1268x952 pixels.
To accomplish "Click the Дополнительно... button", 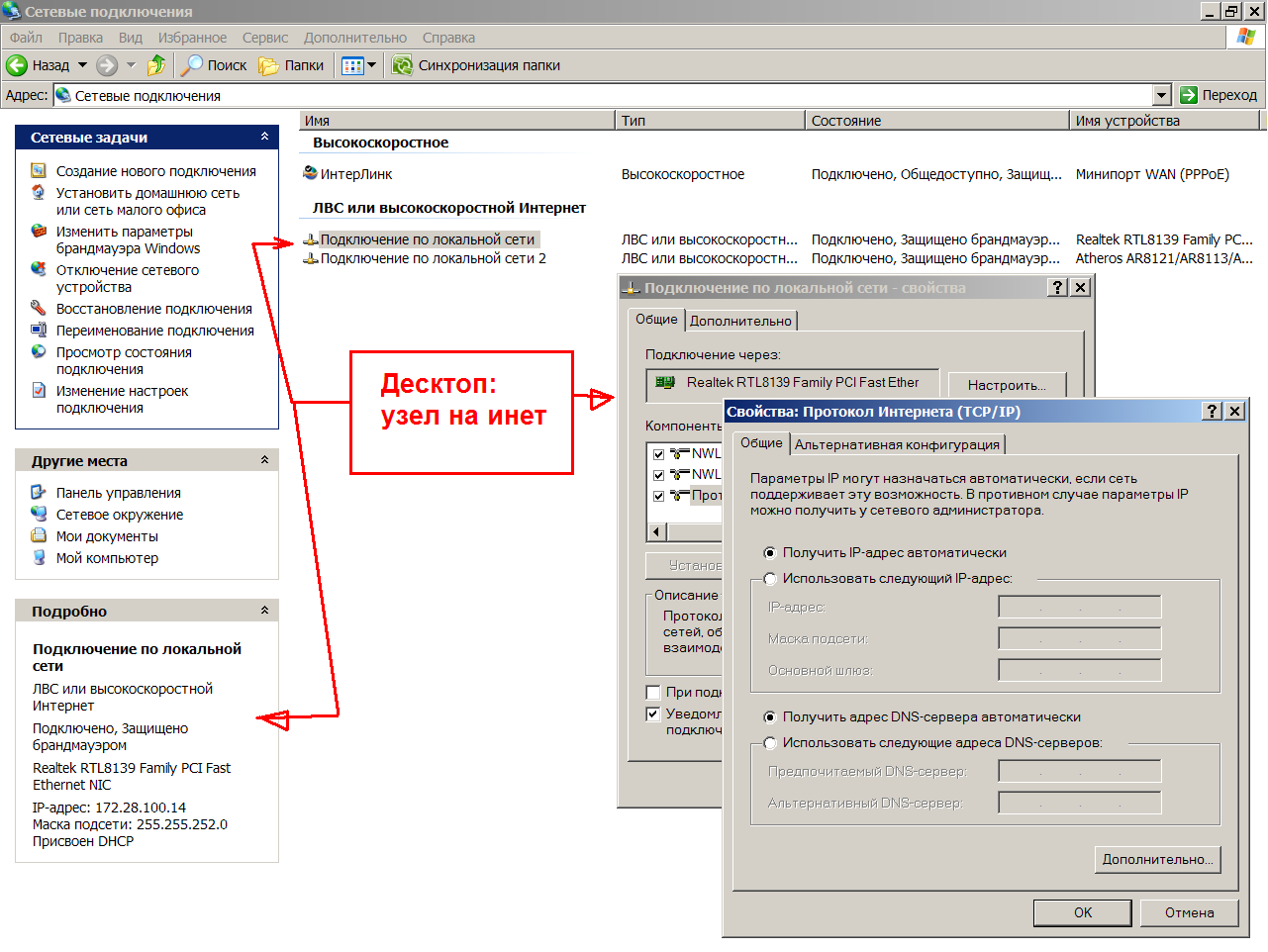I will (x=1157, y=859).
